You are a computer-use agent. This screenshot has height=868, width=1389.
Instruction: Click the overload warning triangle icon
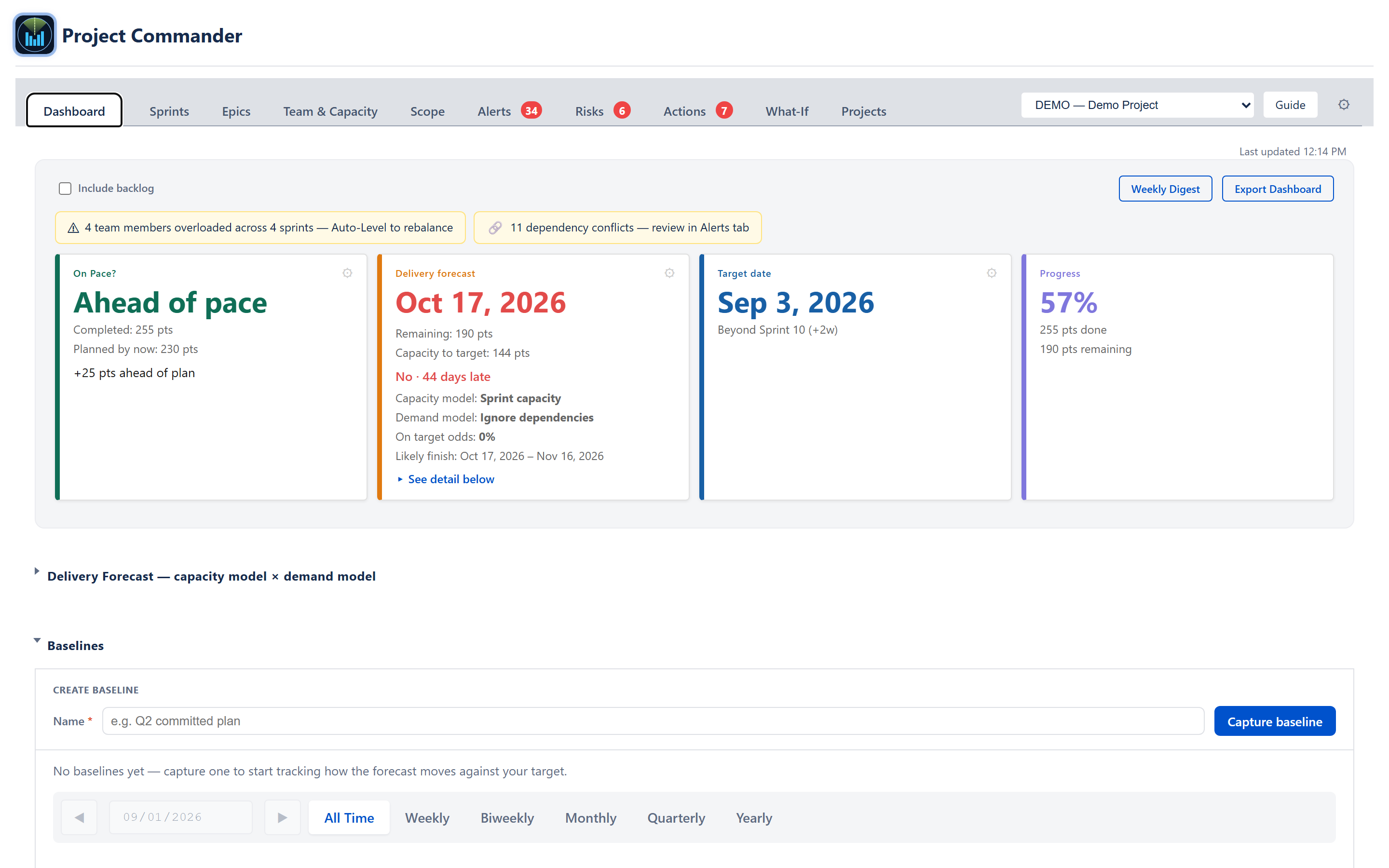coord(73,228)
